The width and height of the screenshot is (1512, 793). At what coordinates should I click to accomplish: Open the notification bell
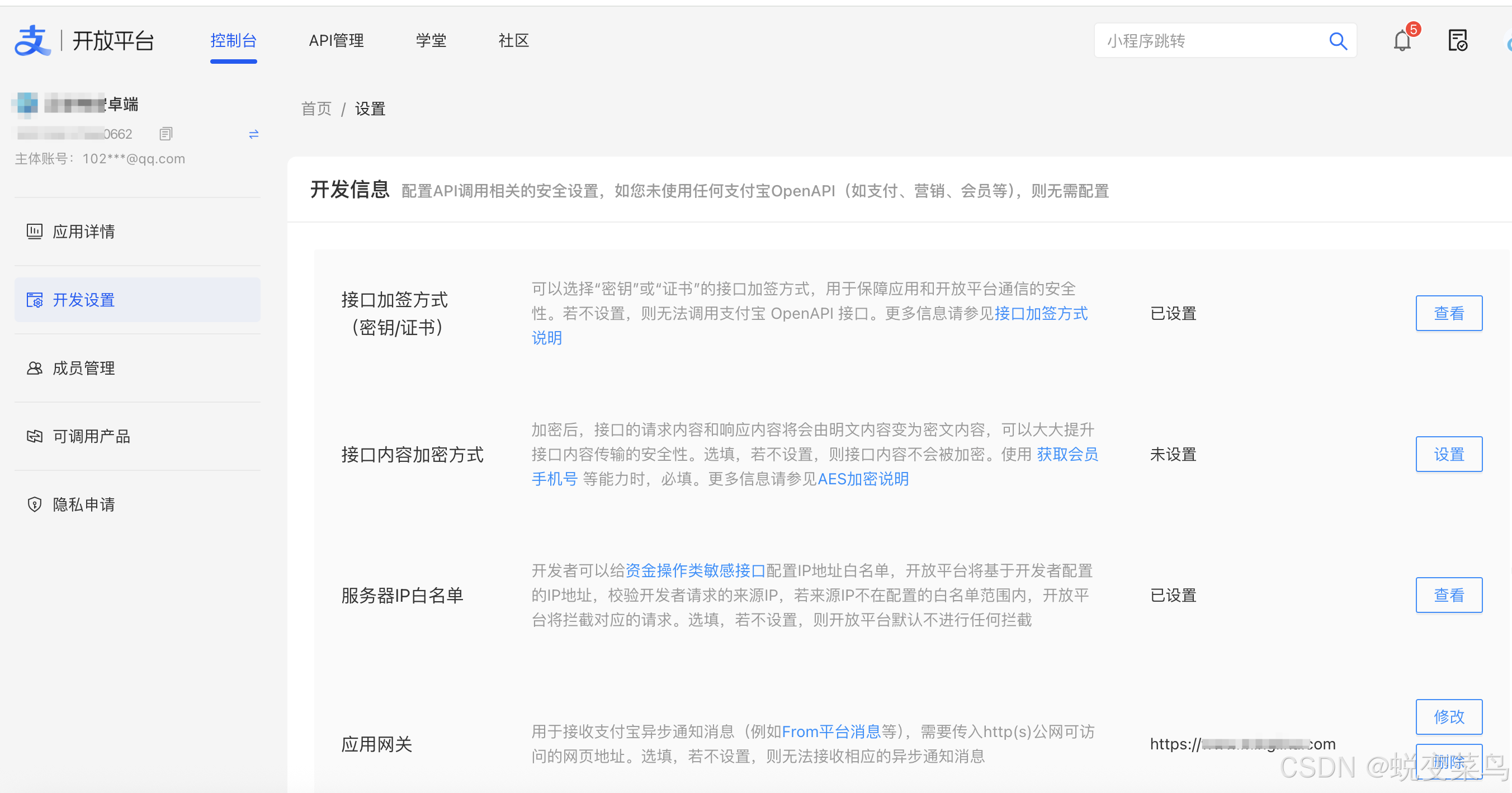point(1402,41)
